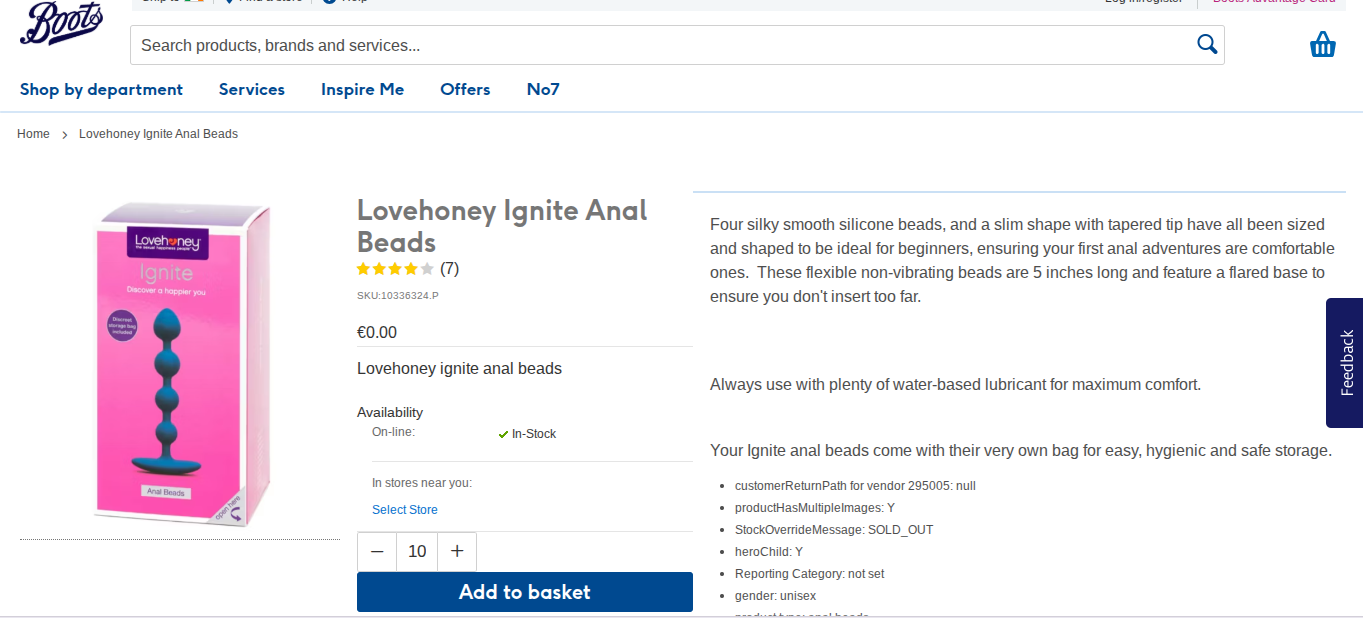Increase quantity with the plus button
Screen dimensions: 1363x618
(457, 551)
